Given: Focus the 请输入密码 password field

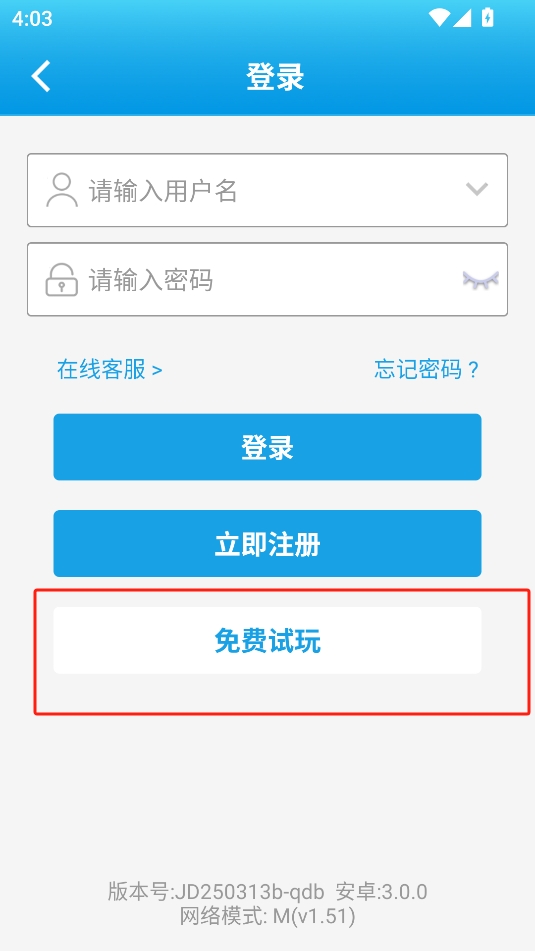Looking at the screenshot, I should [x=268, y=280].
